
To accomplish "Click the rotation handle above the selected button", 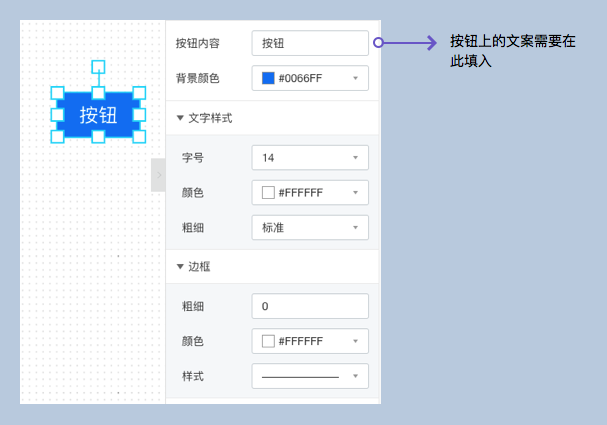I will click(x=98, y=67).
